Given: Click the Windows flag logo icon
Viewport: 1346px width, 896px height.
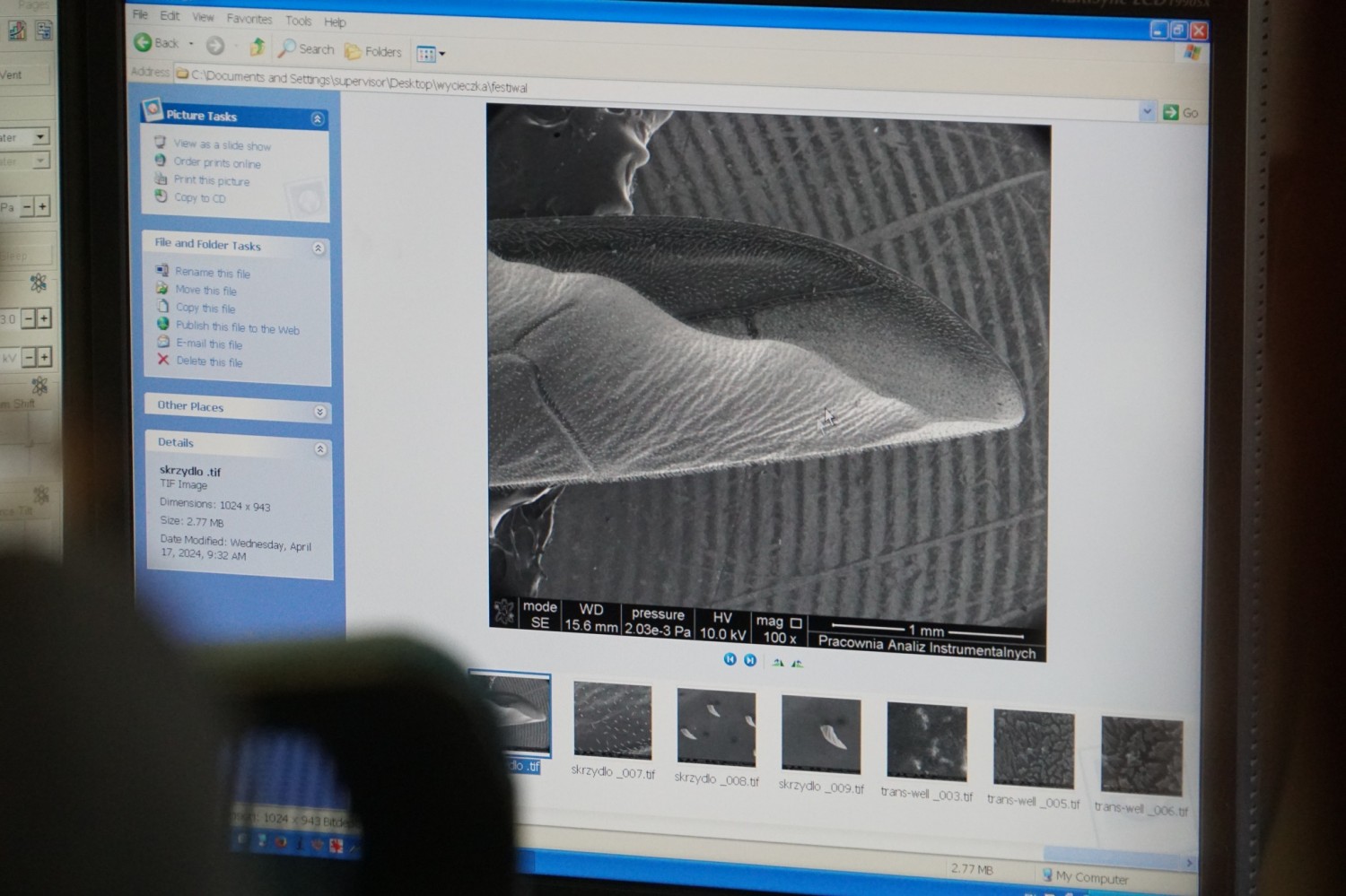Looking at the screenshot, I should point(1192,52).
